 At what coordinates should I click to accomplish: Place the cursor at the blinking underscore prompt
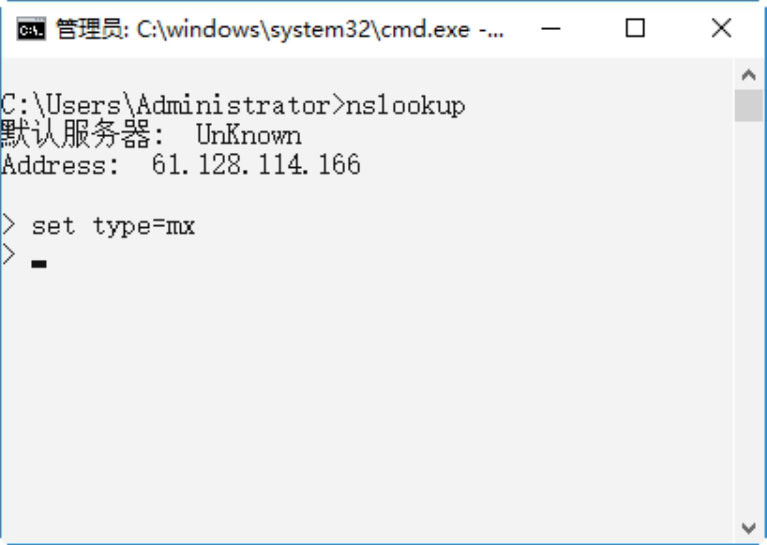click(39, 263)
